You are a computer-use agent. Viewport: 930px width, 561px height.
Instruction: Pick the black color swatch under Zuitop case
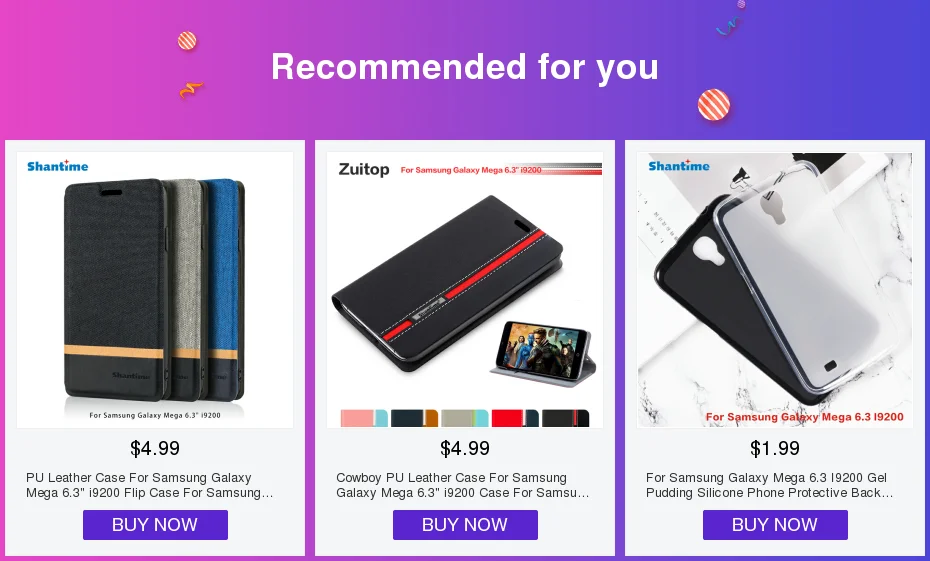click(x=565, y=418)
